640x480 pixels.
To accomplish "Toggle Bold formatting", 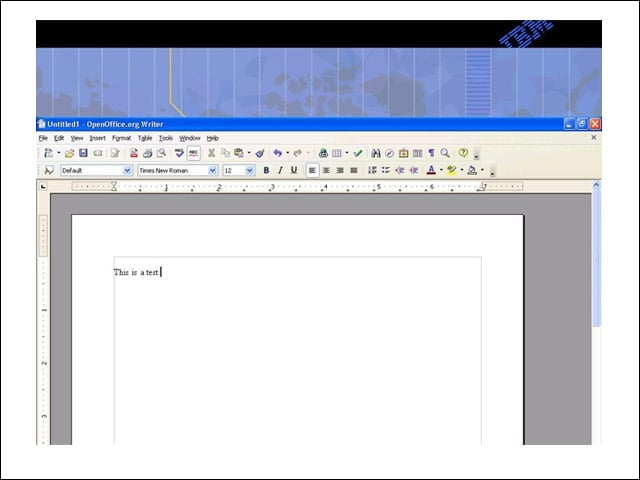I will pyautogui.click(x=266, y=171).
